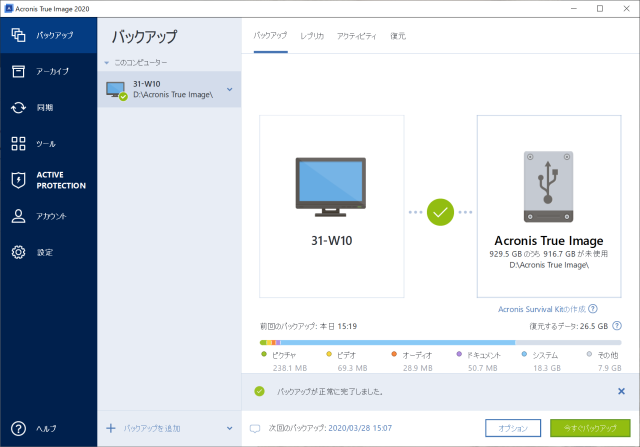Open the アカウント account section
The image size is (640, 447).
point(48,216)
